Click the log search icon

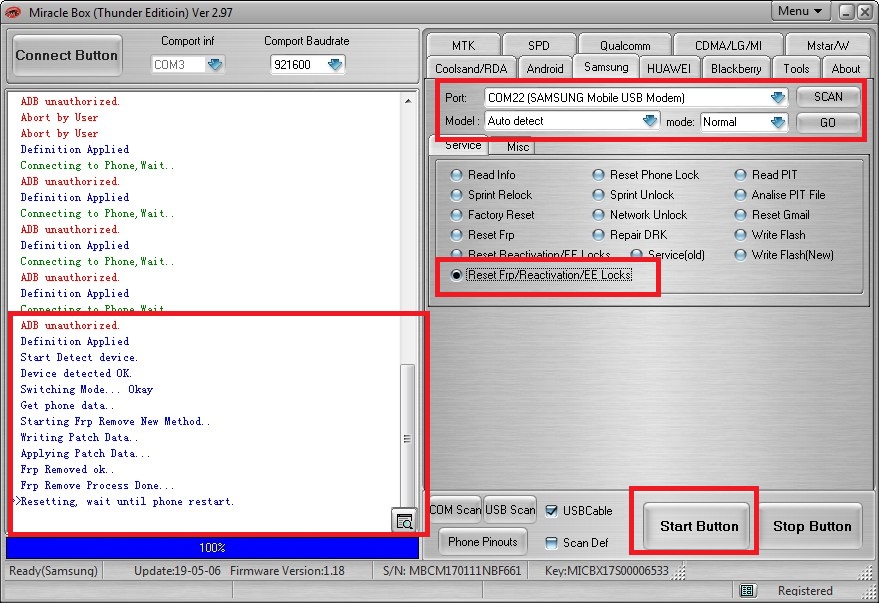click(x=404, y=521)
